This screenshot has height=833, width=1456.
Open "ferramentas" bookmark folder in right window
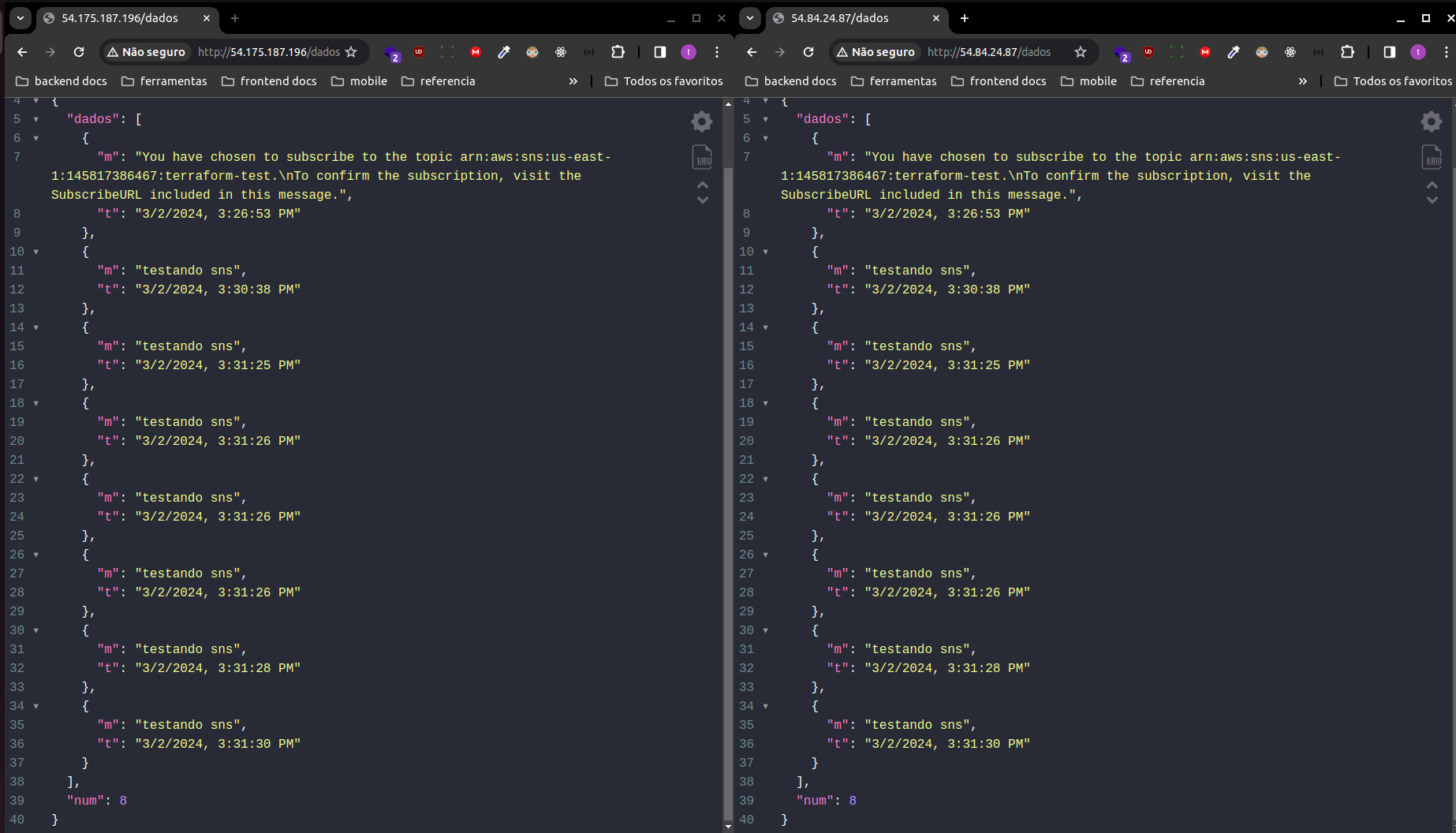point(894,81)
